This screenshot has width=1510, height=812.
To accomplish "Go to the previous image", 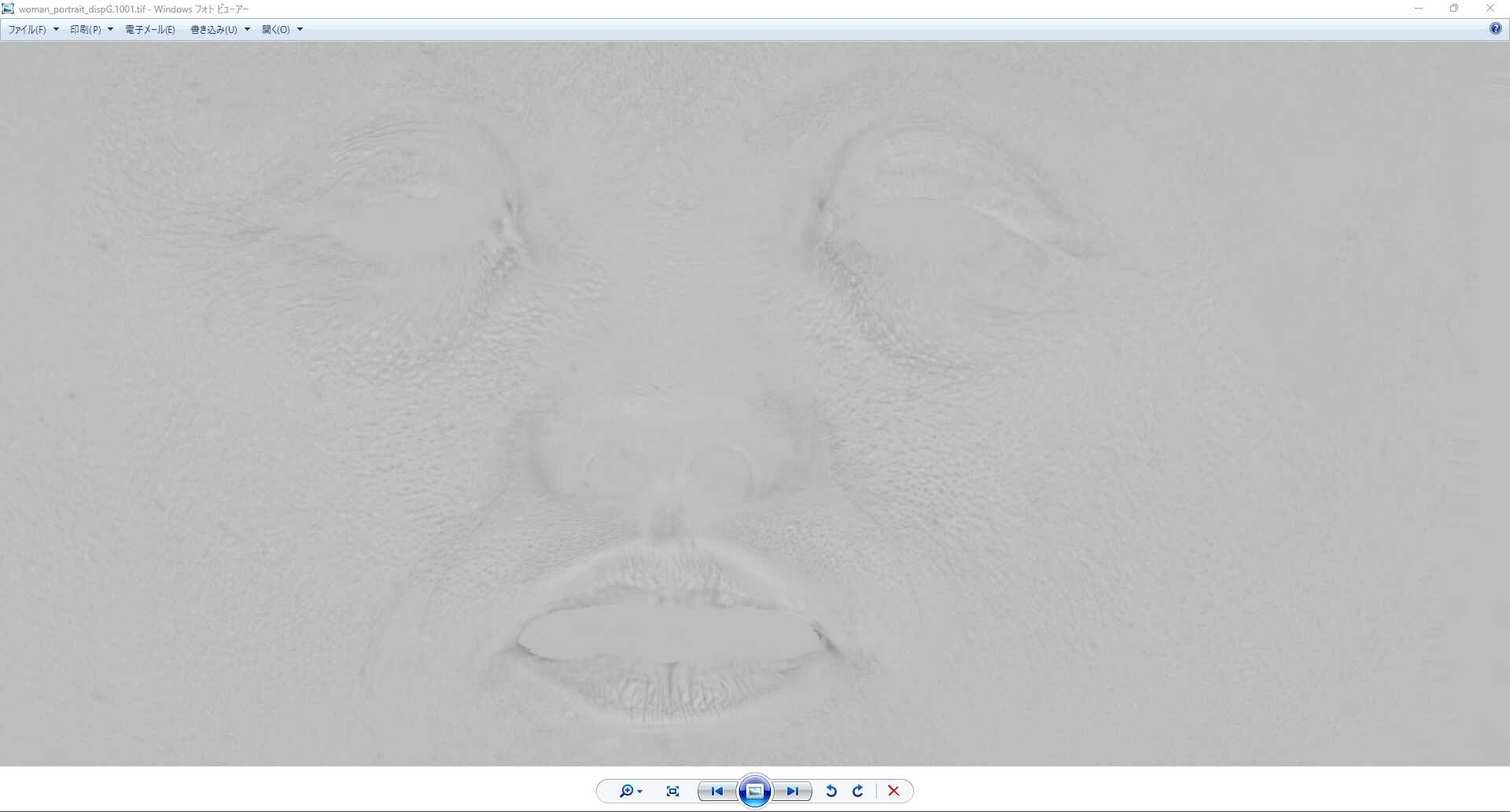I will click(716, 791).
